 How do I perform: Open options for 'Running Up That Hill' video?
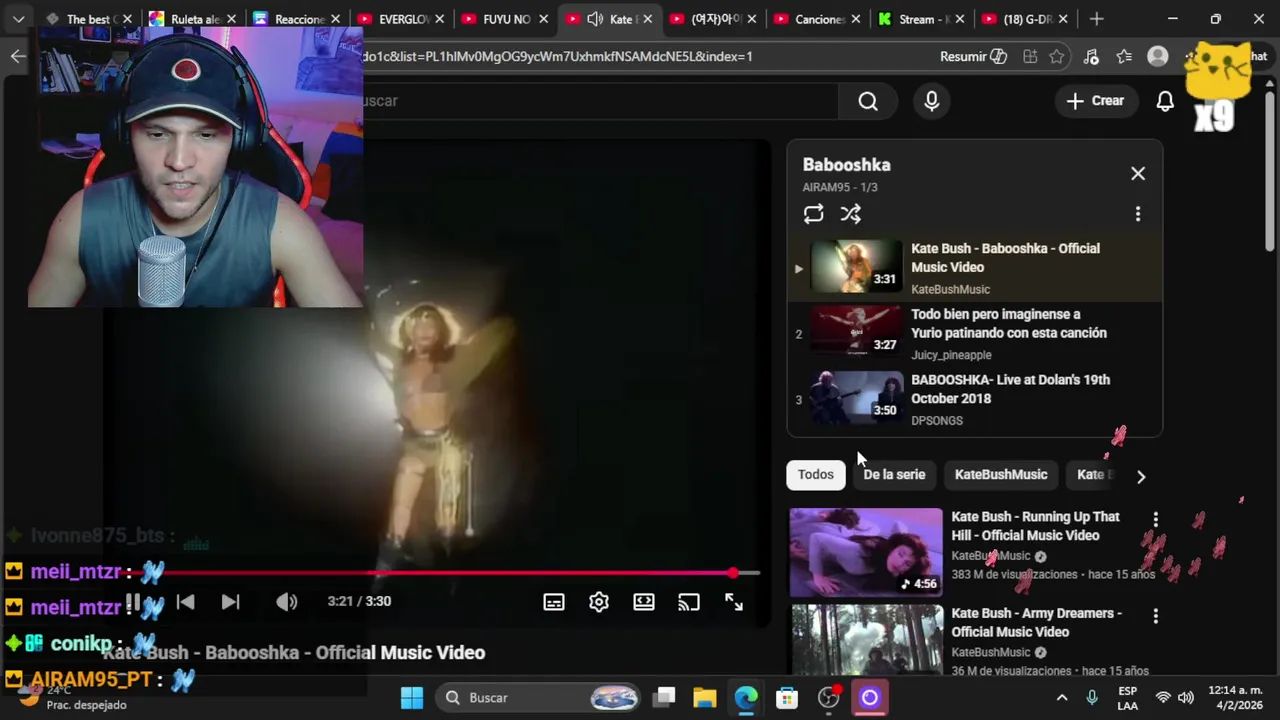coord(1156,519)
